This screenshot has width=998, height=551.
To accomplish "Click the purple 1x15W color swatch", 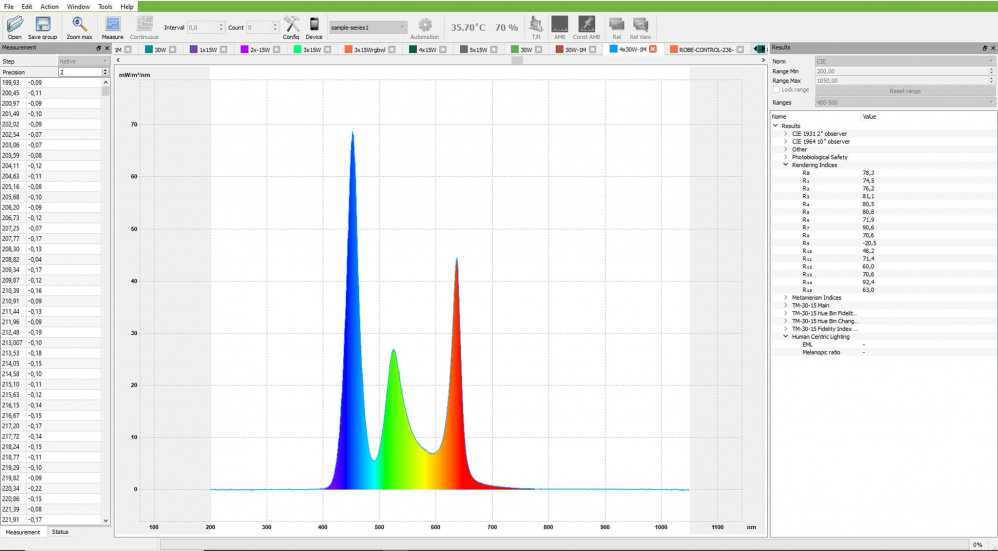I will click(193, 49).
